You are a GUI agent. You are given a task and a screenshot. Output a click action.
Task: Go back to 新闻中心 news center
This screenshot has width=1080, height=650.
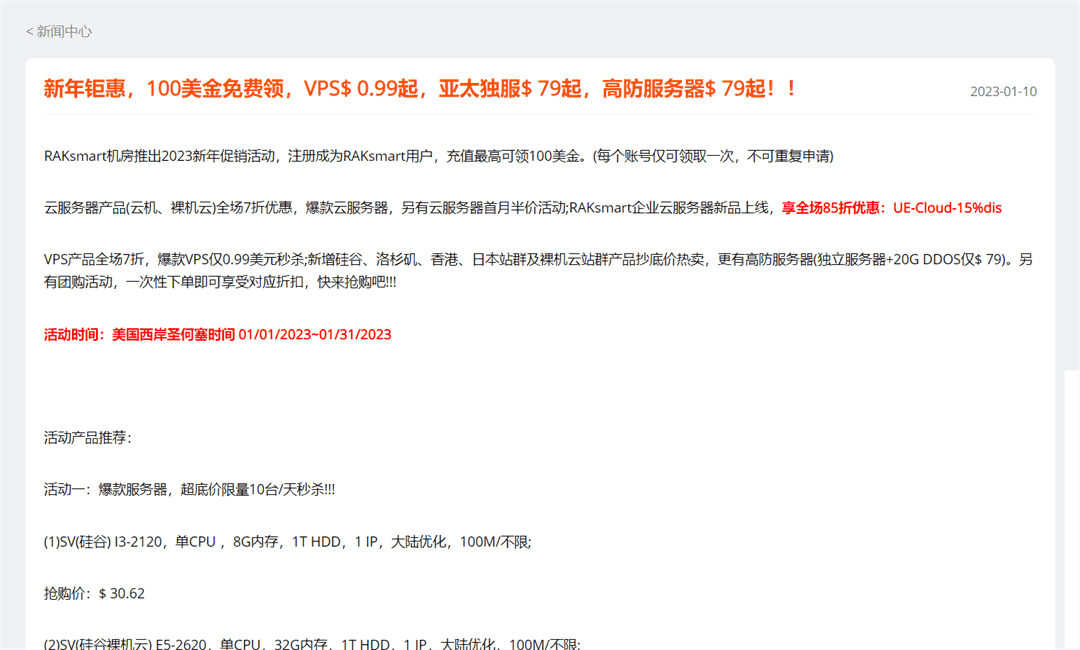[x=59, y=32]
